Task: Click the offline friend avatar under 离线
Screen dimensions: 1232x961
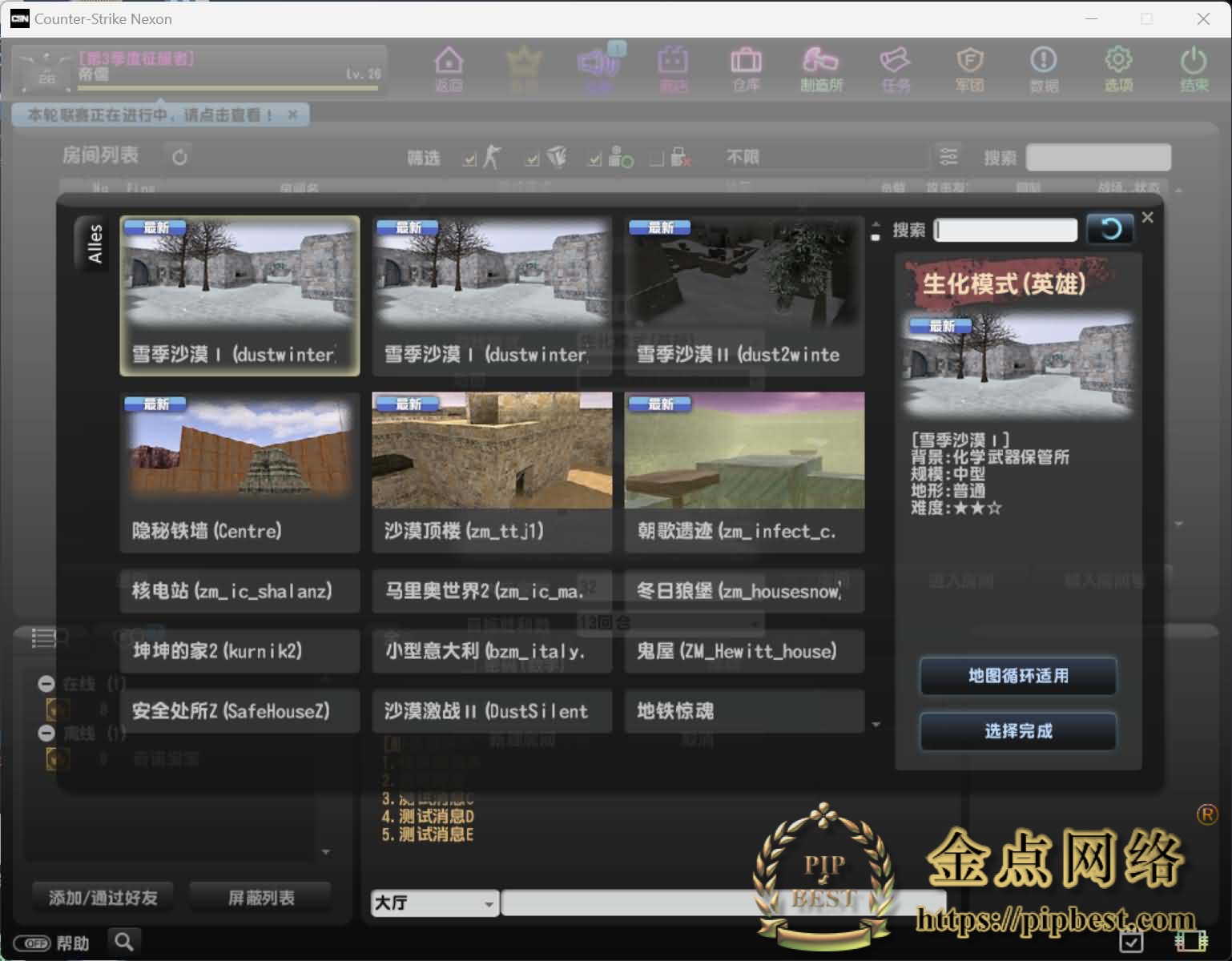Action: coord(58,758)
